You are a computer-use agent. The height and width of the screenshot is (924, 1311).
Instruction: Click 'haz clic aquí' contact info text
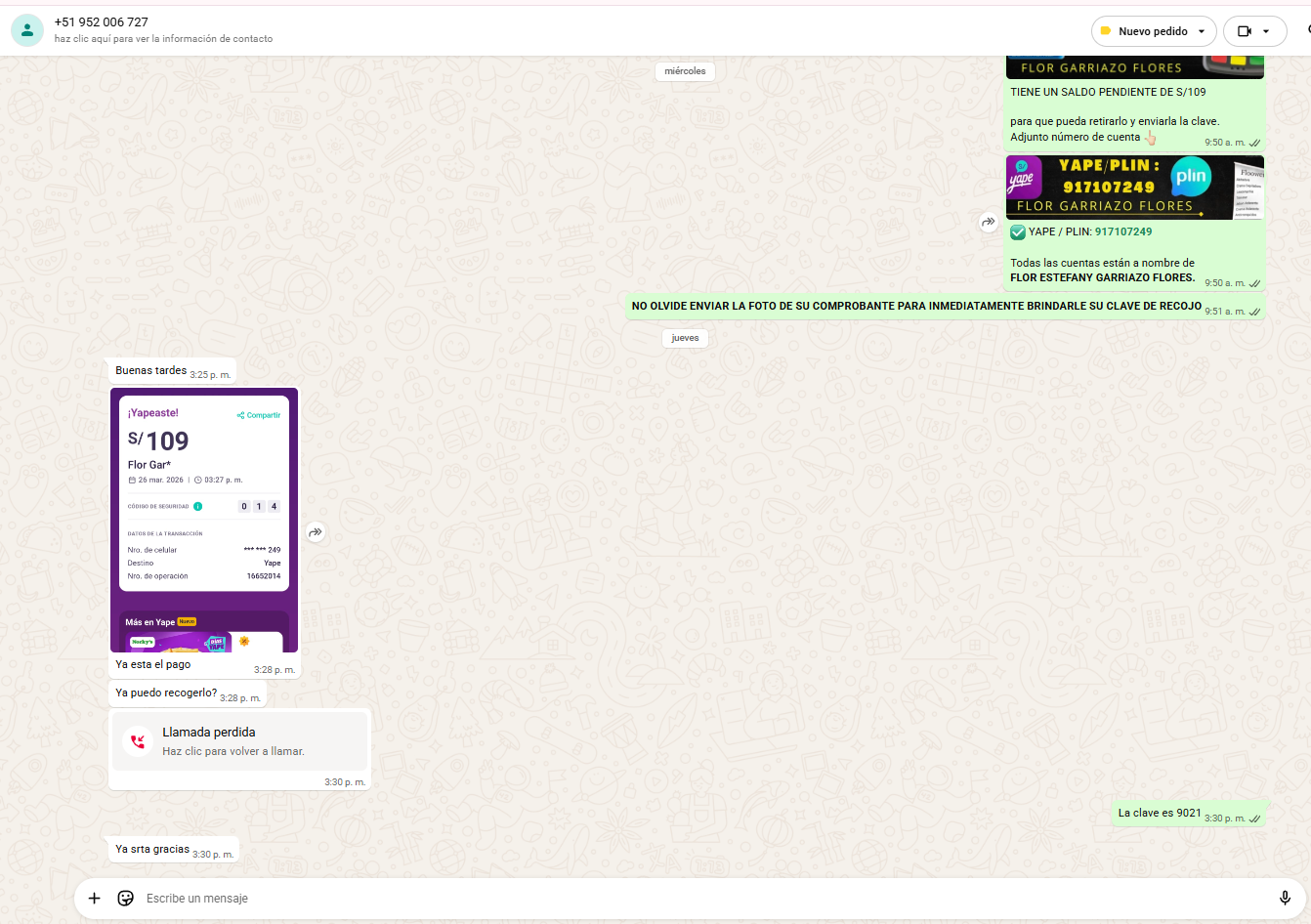163,39
